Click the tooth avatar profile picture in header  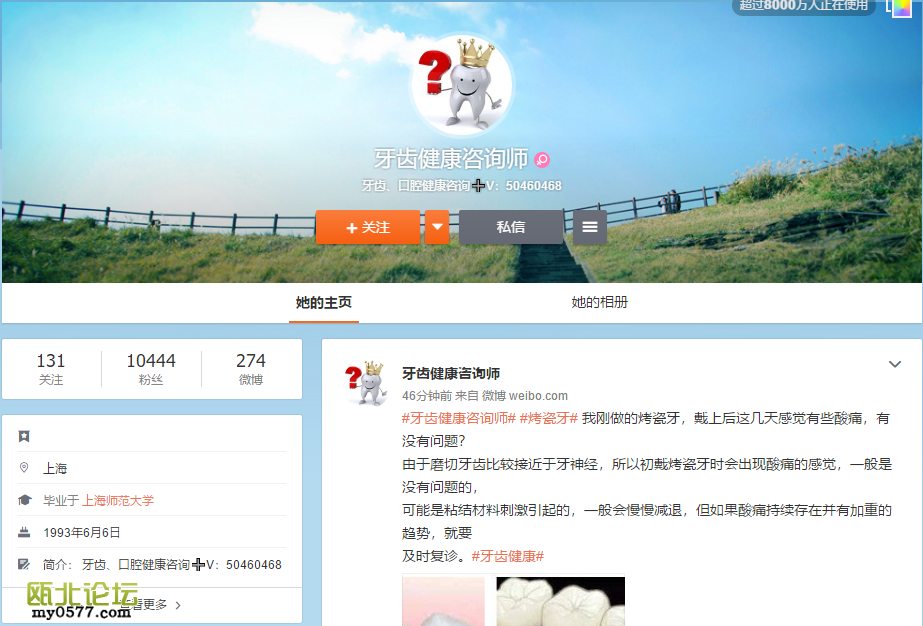pyautogui.click(x=461, y=85)
